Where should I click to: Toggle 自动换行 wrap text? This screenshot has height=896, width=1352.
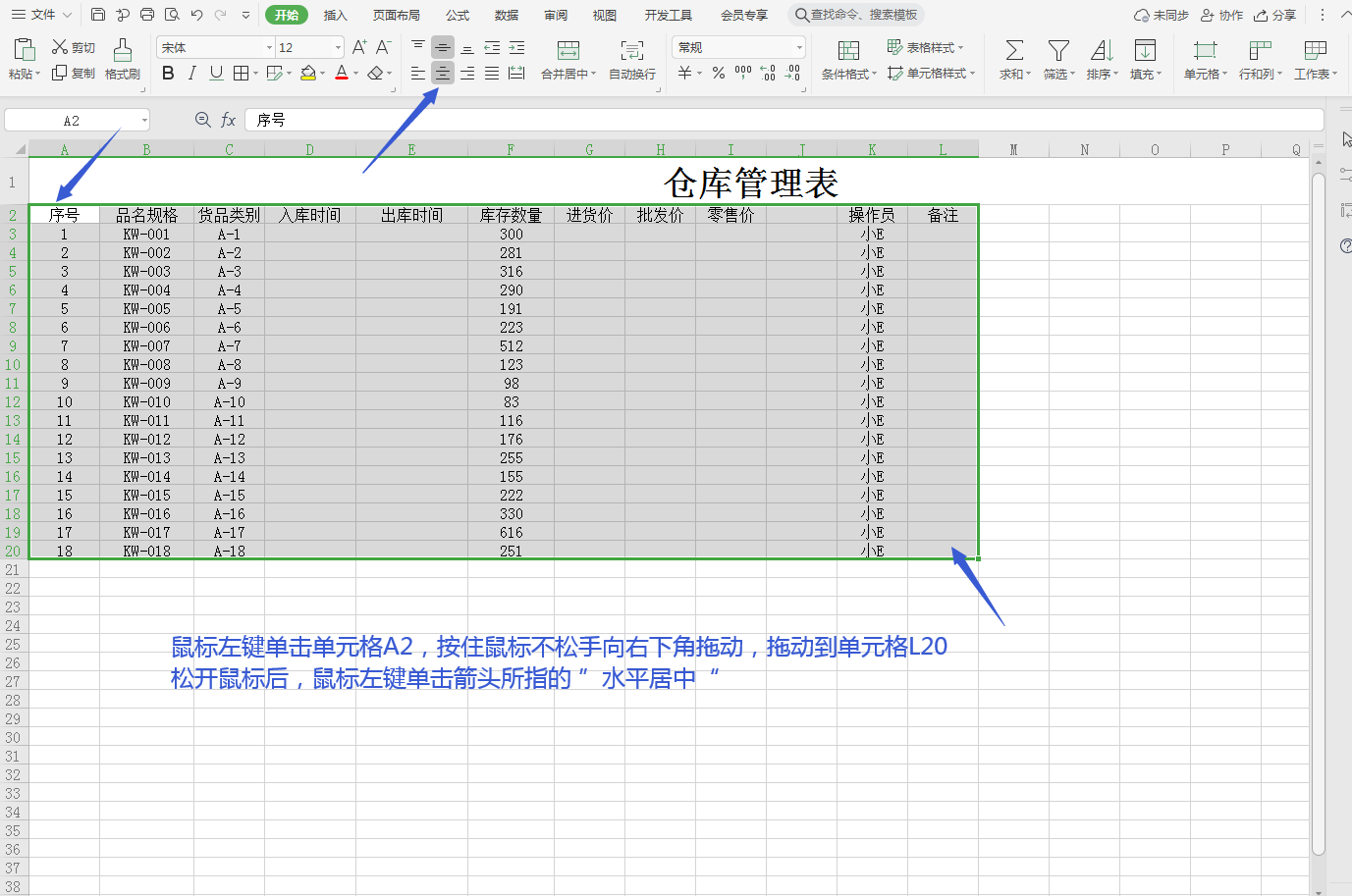[x=632, y=60]
